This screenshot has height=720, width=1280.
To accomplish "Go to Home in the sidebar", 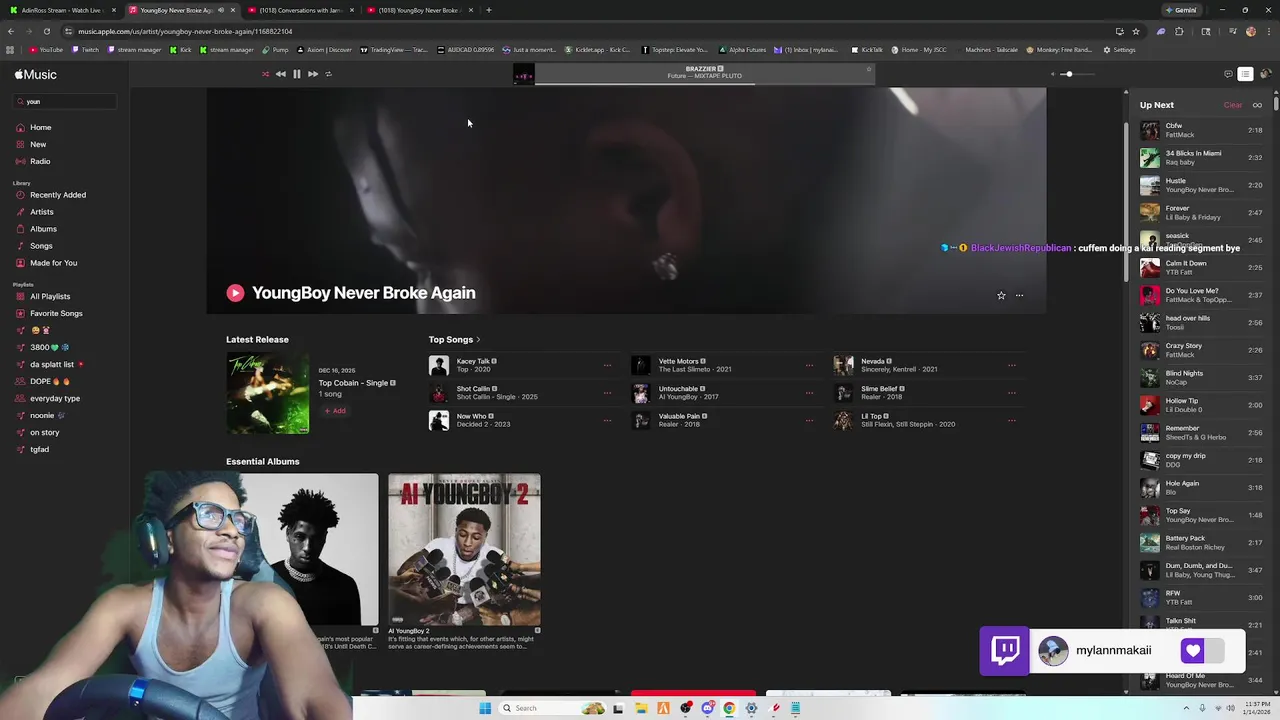I will pos(40,127).
